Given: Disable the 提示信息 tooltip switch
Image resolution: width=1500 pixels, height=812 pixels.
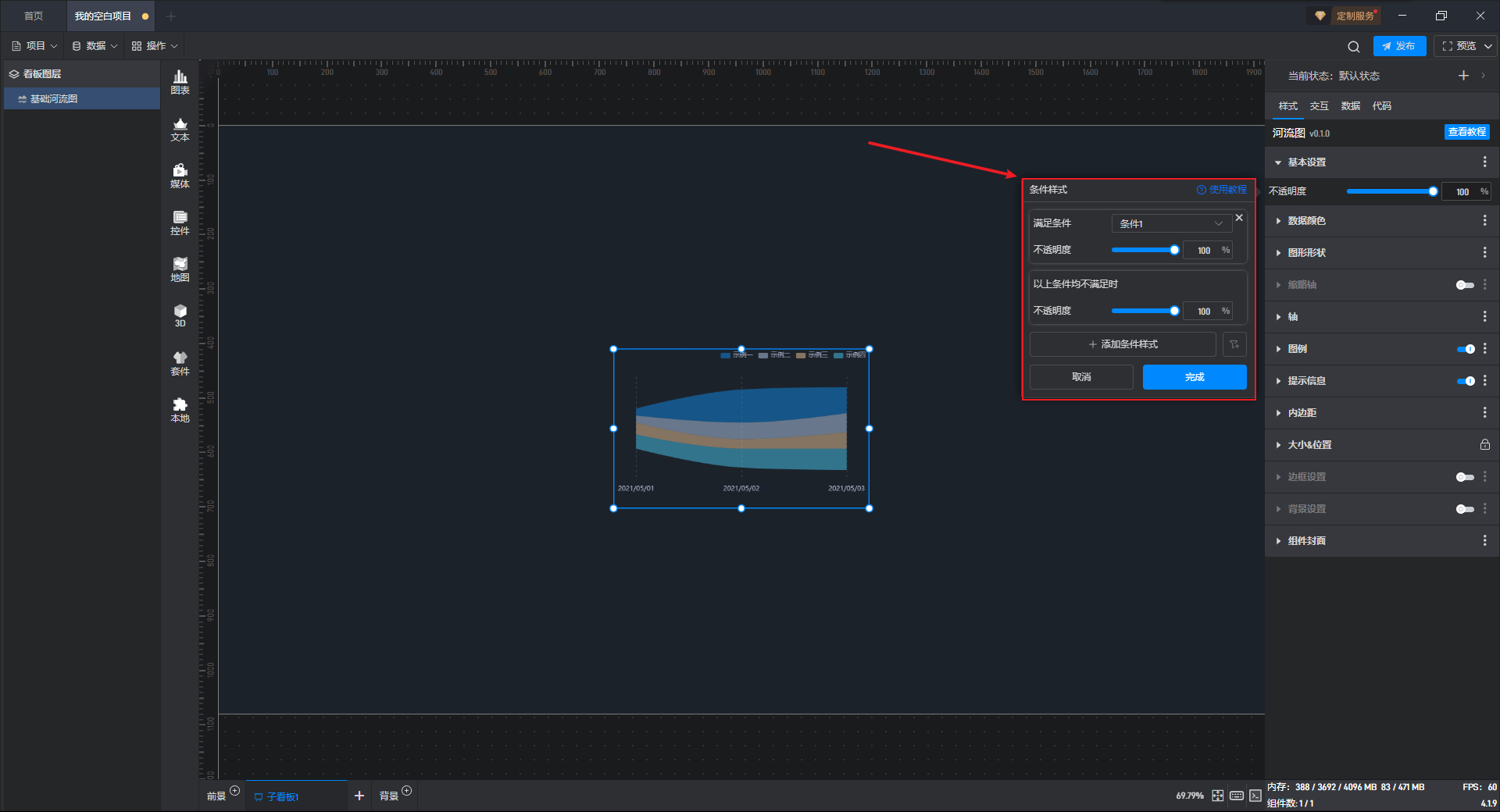Looking at the screenshot, I should pyautogui.click(x=1465, y=381).
